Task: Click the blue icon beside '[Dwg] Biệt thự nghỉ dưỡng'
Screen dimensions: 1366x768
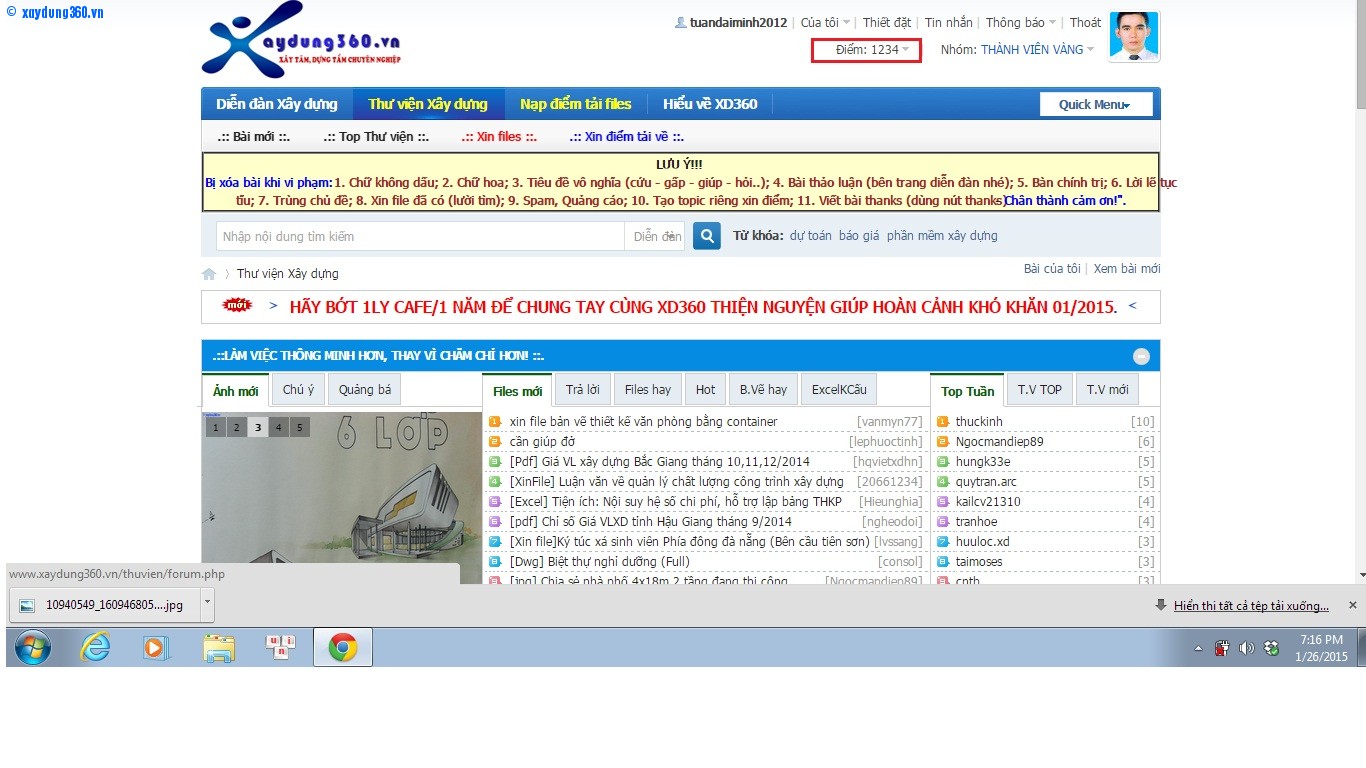Action: [x=495, y=562]
